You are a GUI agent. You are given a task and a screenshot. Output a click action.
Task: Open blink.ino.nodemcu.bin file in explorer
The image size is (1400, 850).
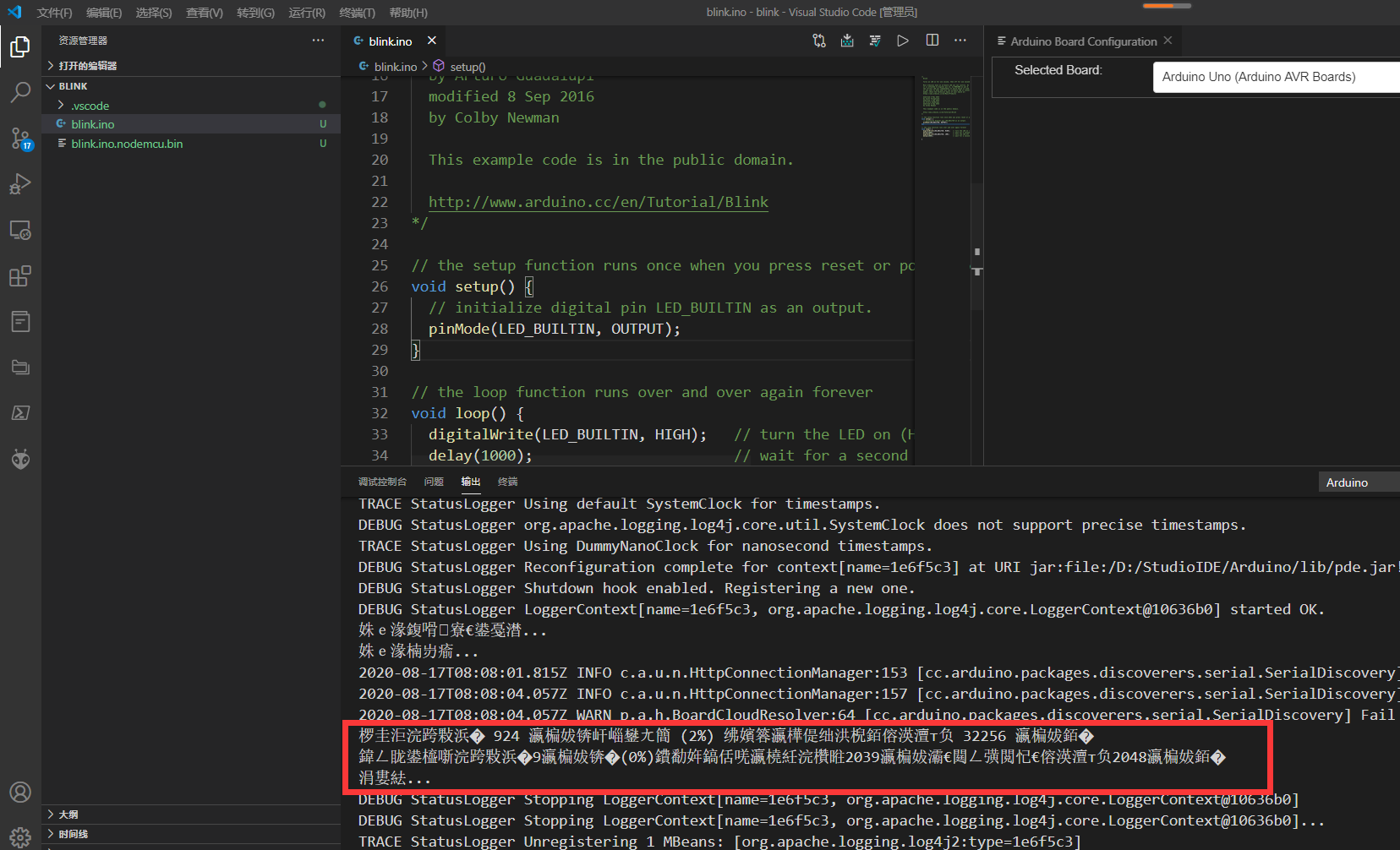[x=127, y=144]
